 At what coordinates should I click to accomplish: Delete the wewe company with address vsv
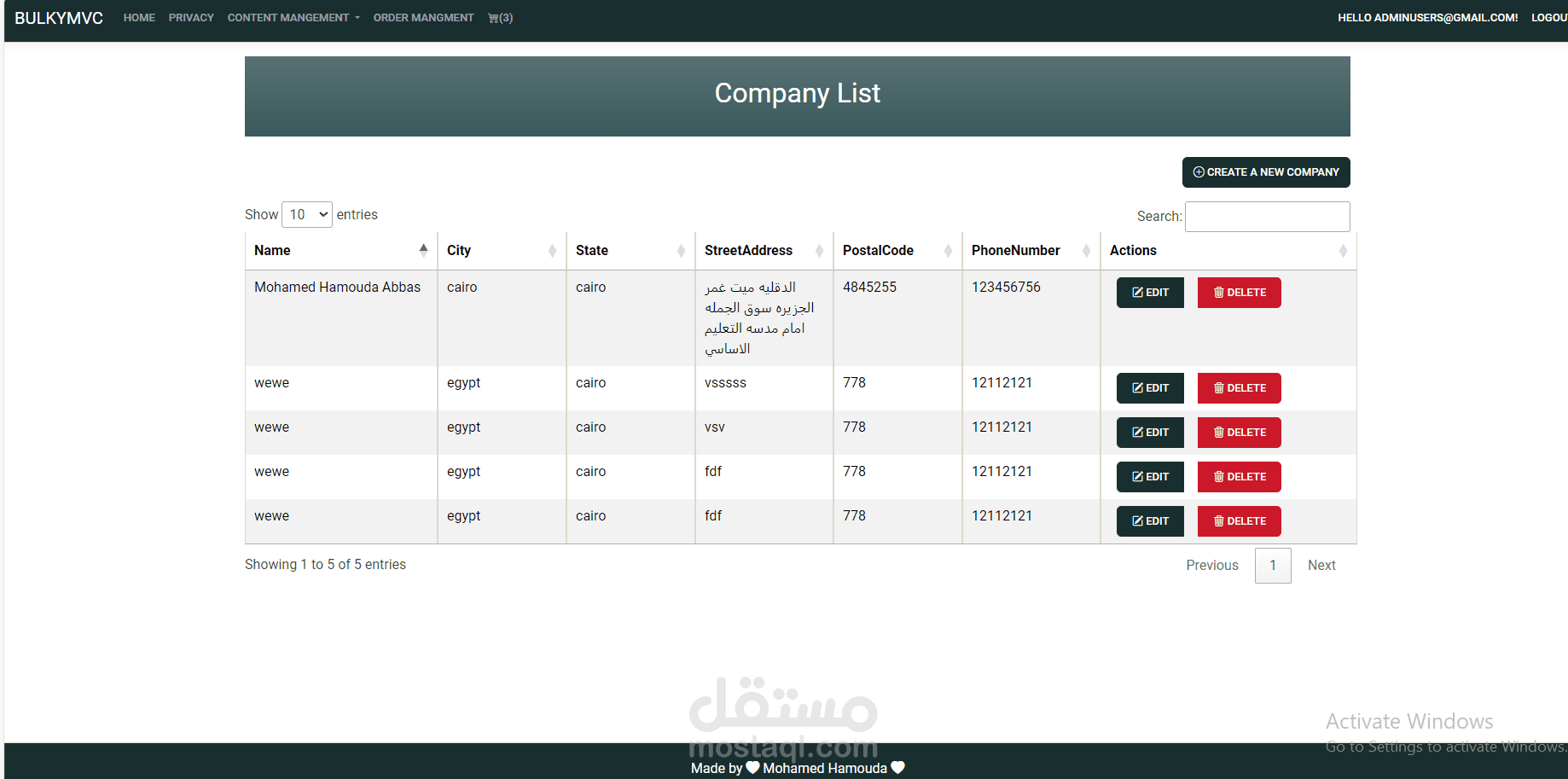(1239, 433)
